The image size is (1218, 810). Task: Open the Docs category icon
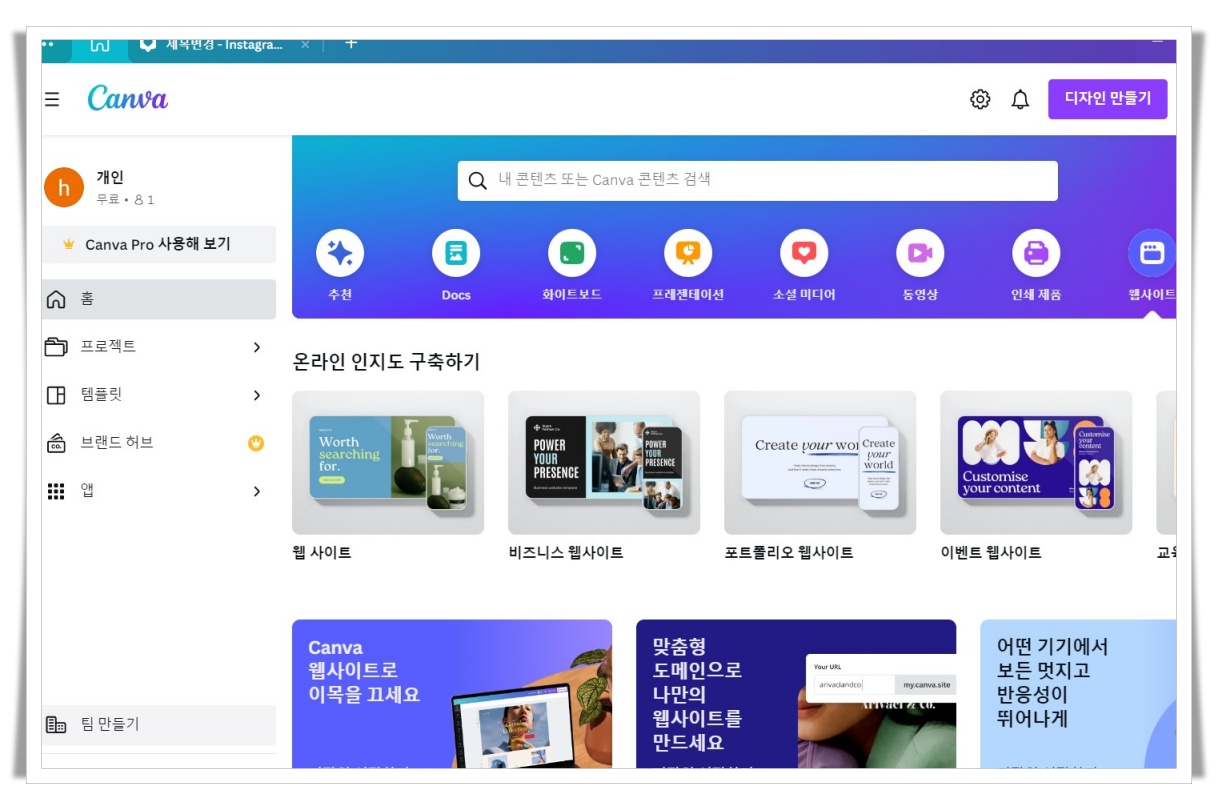click(x=455, y=253)
